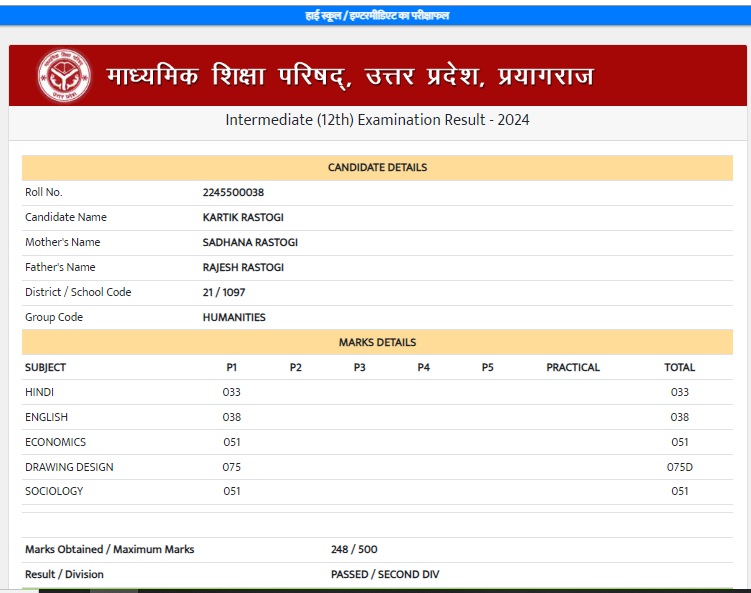The image size is (751, 593).
Task: Select the marks value 248 / 500
Action: tap(354, 549)
